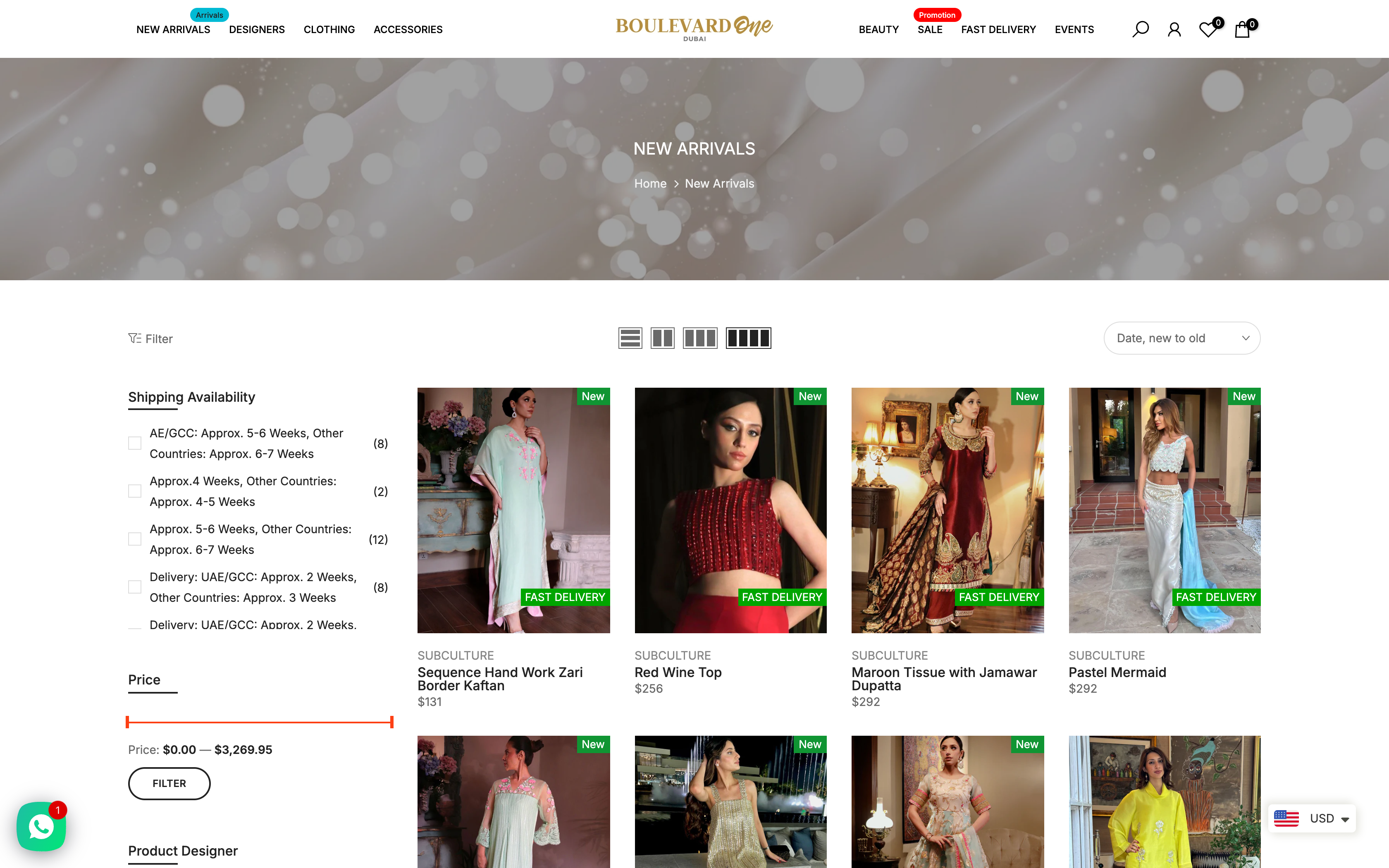Check the AE/GCC 5-6 Weeks shipping option
This screenshot has width=1389, height=868.
tap(135, 443)
